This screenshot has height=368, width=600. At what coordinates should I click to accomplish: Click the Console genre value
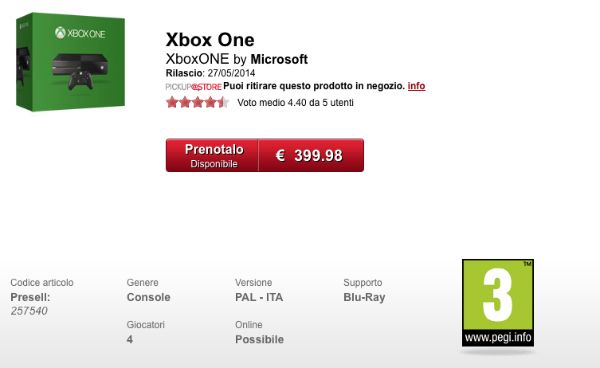148,297
